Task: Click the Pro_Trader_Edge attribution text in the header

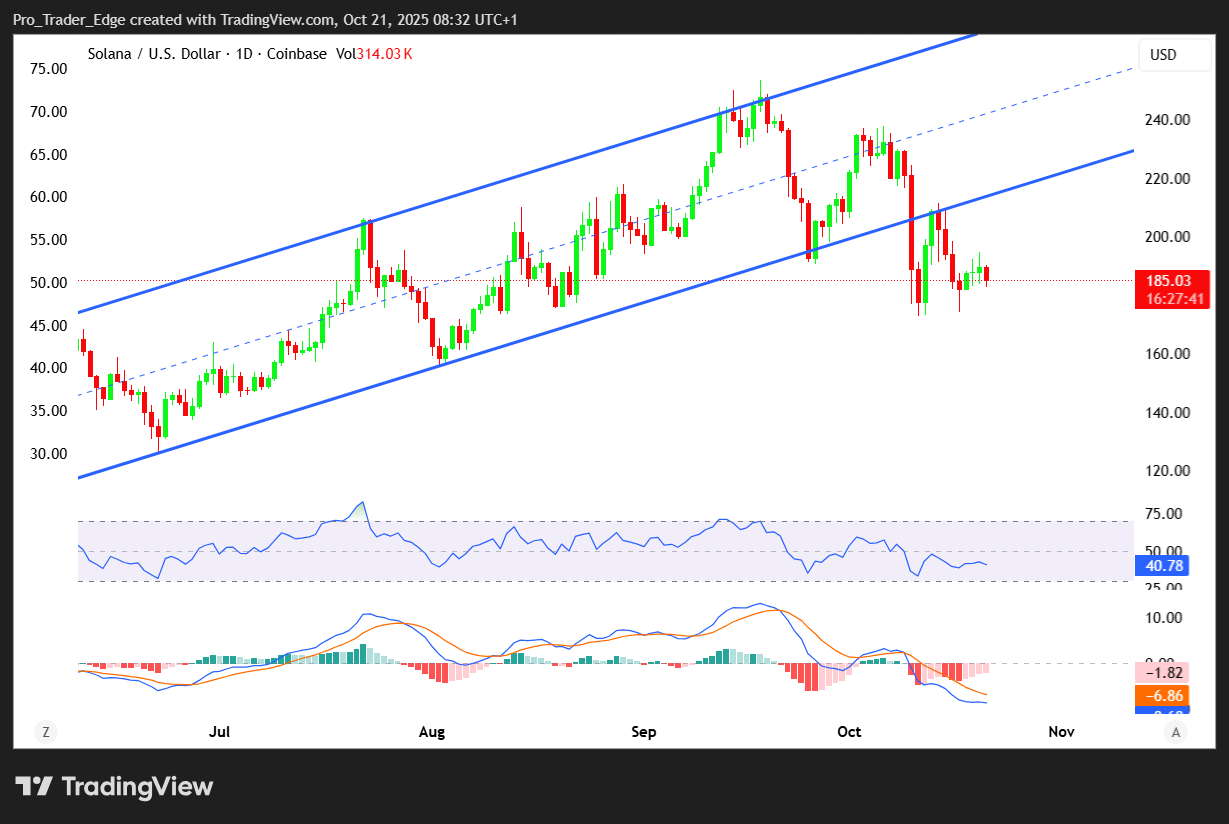Action: pyautogui.click(x=66, y=20)
